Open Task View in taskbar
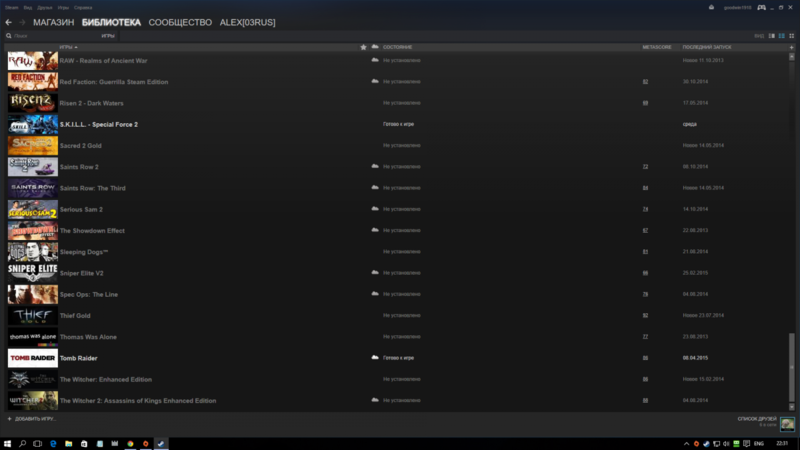 pos(37,443)
